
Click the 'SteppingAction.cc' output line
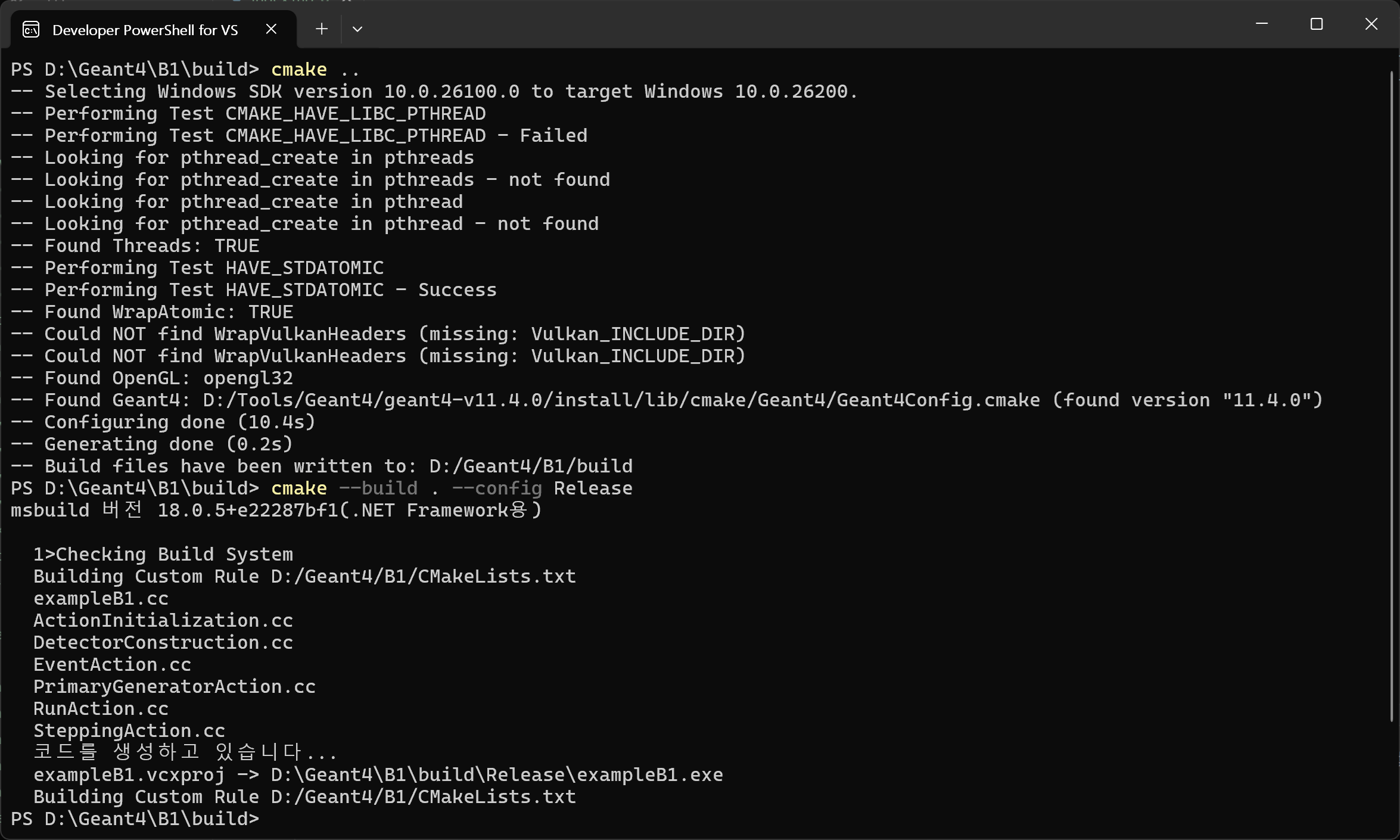pos(129,731)
